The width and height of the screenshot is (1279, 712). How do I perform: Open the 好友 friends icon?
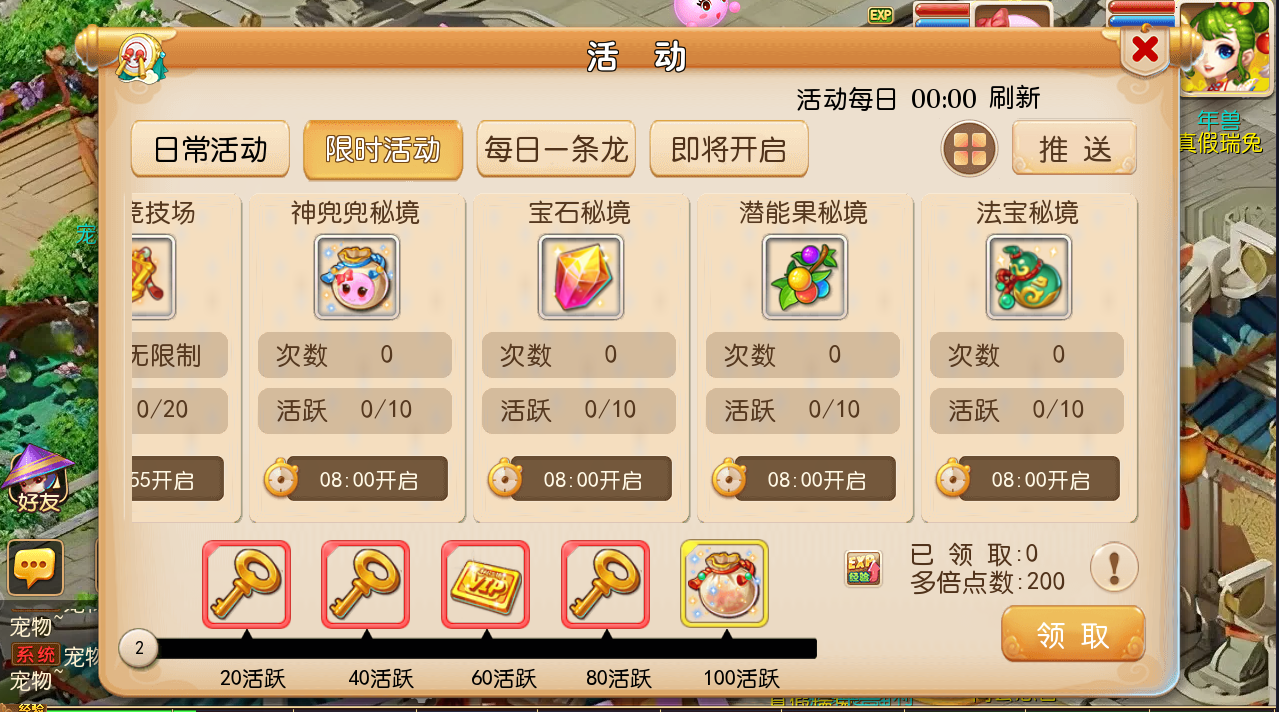coord(40,480)
